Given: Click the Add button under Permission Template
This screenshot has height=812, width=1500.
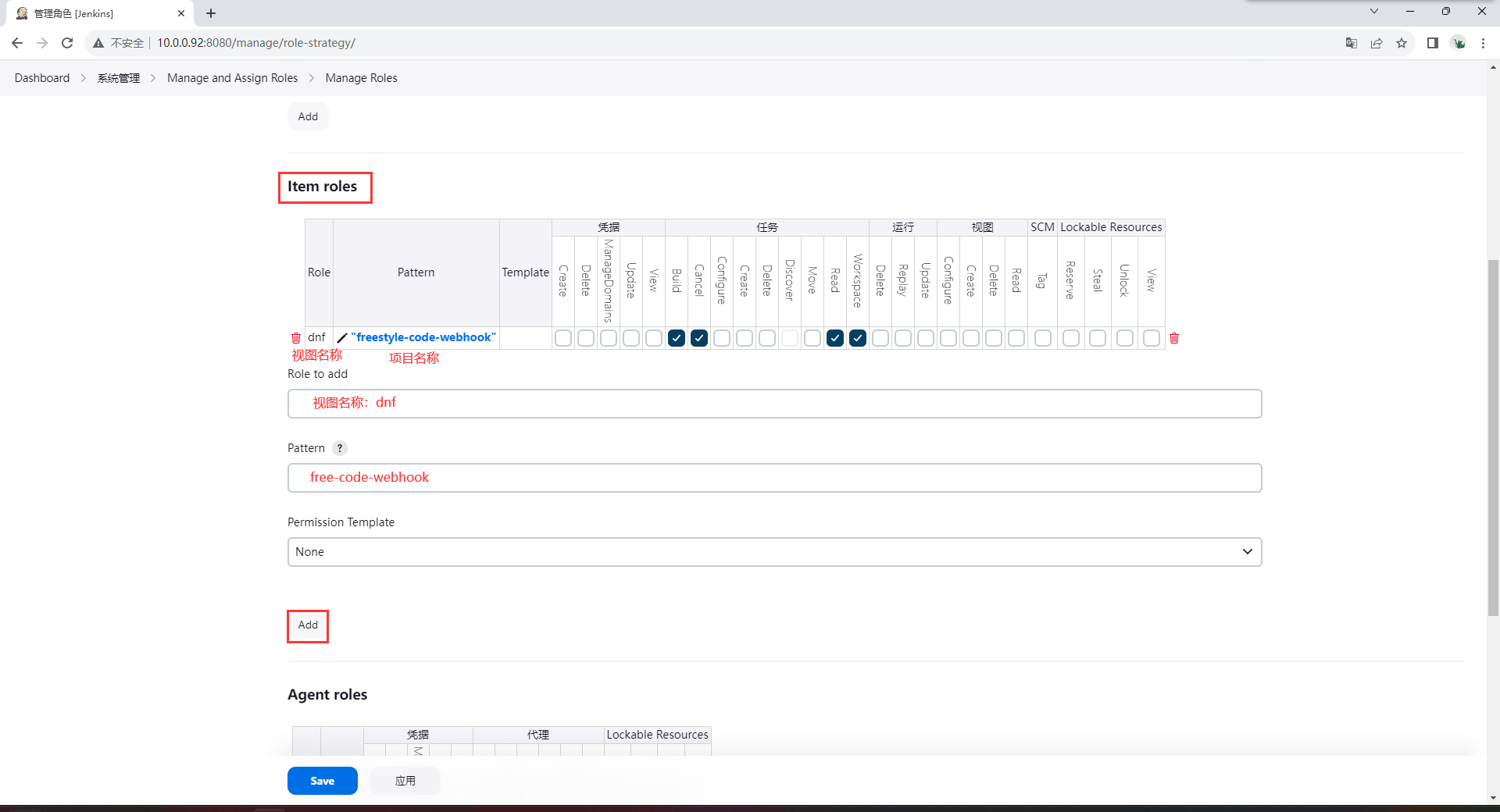Looking at the screenshot, I should tap(308, 625).
